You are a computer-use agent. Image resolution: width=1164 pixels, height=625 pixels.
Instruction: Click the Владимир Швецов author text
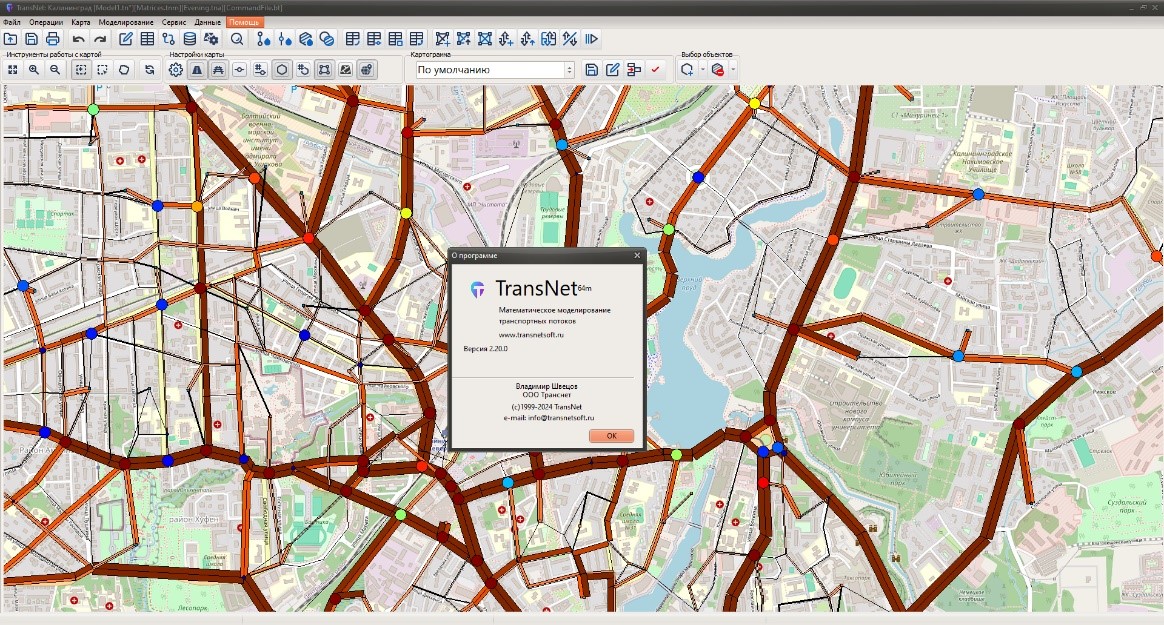546,386
